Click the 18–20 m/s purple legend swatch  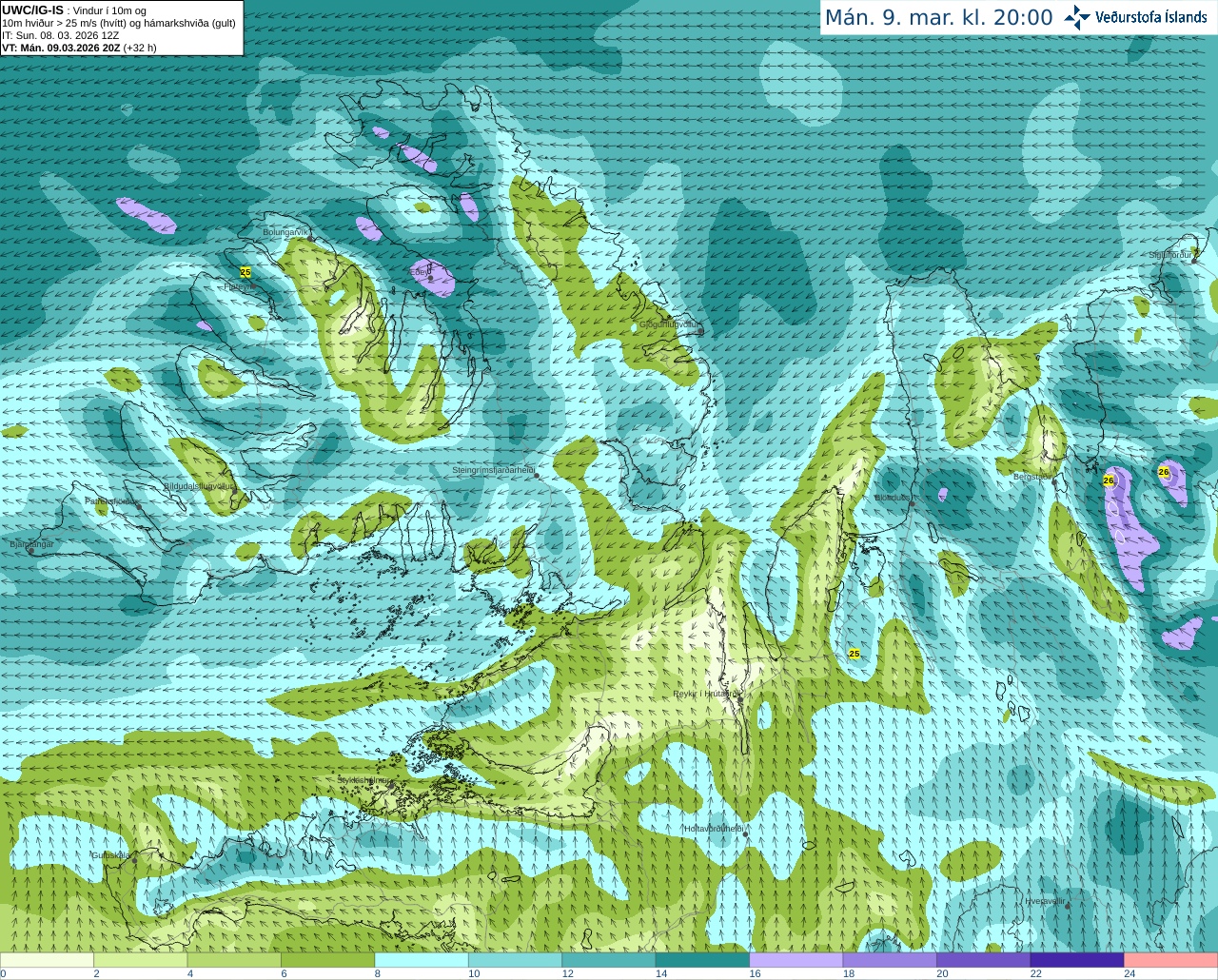[x=890, y=960]
